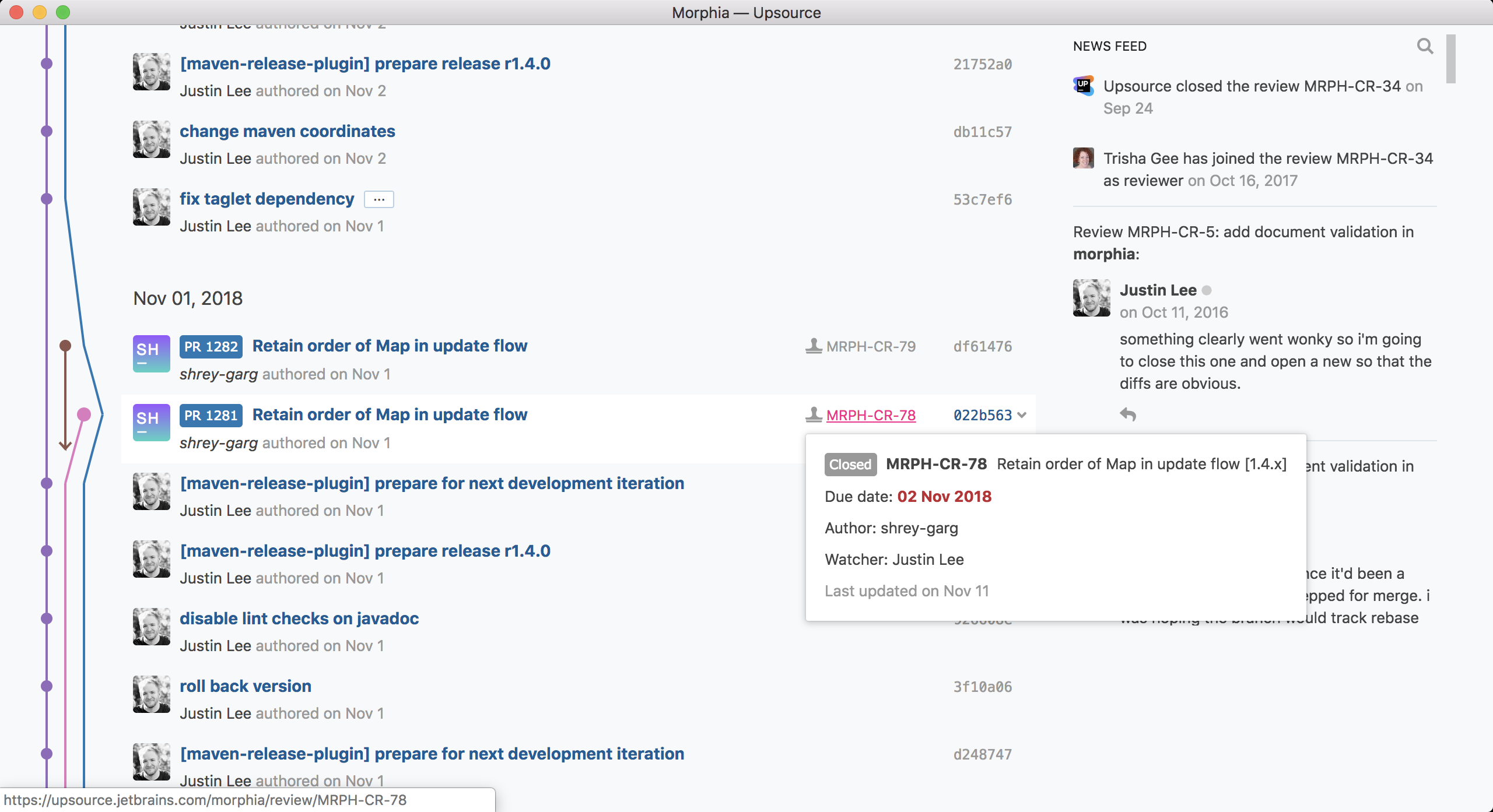
Task: Click the SH avatar for PR 1282
Action: tap(151, 353)
